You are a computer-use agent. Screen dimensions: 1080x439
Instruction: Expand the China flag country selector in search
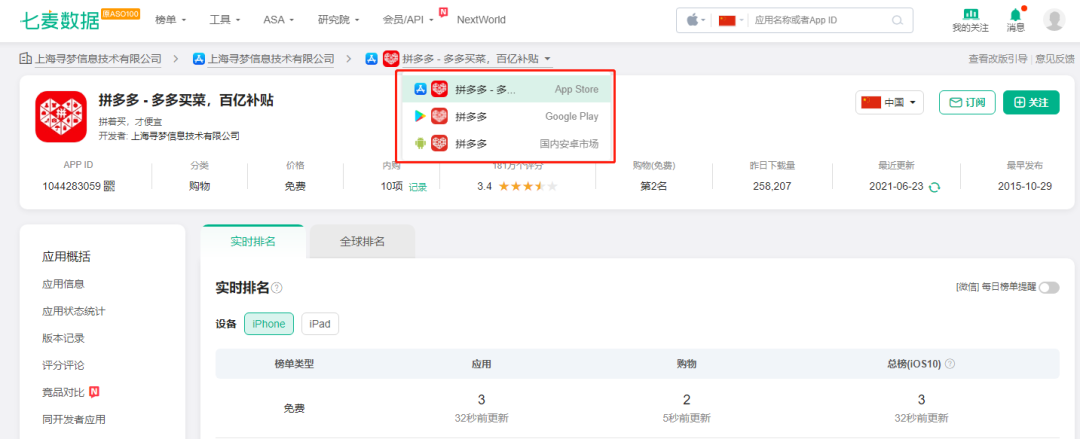[x=731, y=21]
